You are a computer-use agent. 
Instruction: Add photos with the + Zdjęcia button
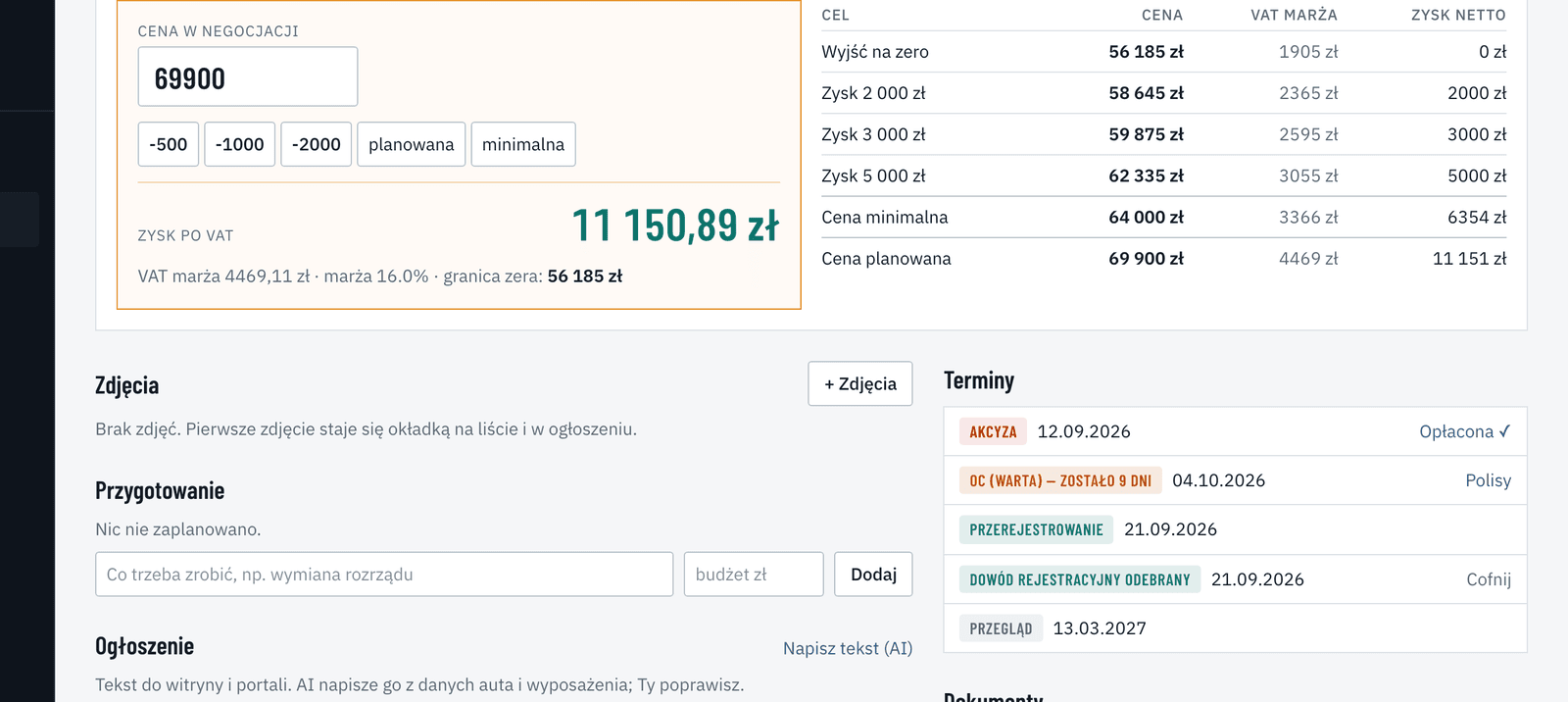(x=860, y=383)
